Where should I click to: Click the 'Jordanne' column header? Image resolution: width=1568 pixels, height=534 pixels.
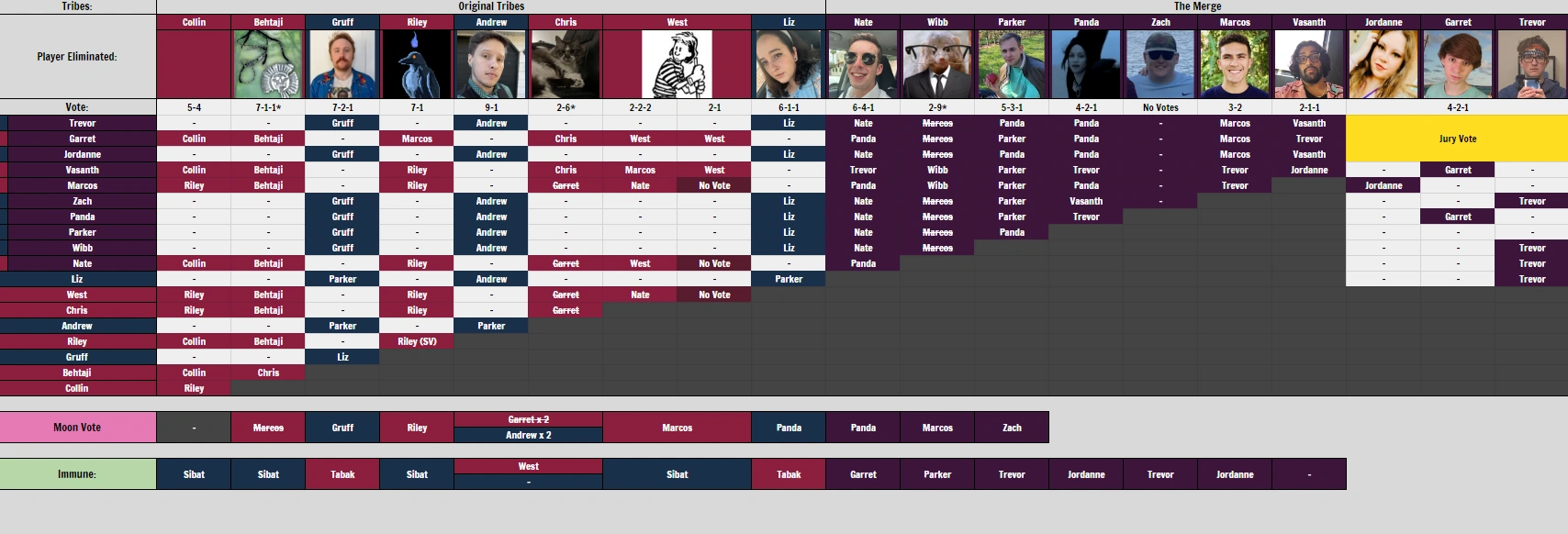coord(1383,22)
